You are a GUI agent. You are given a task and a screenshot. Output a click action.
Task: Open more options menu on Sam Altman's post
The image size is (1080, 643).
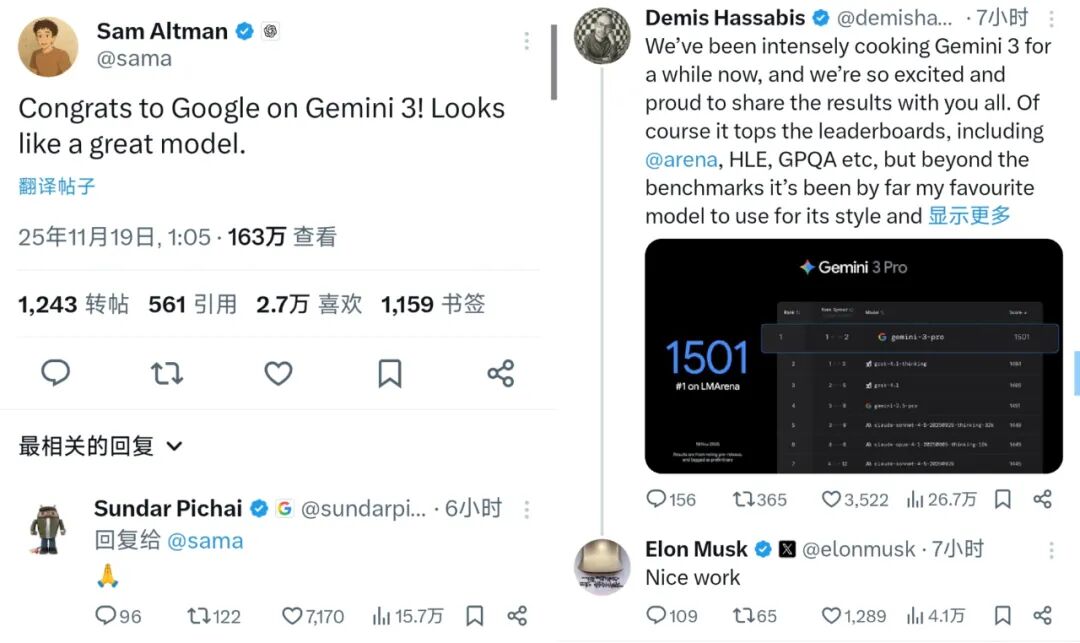pos(526,41)
